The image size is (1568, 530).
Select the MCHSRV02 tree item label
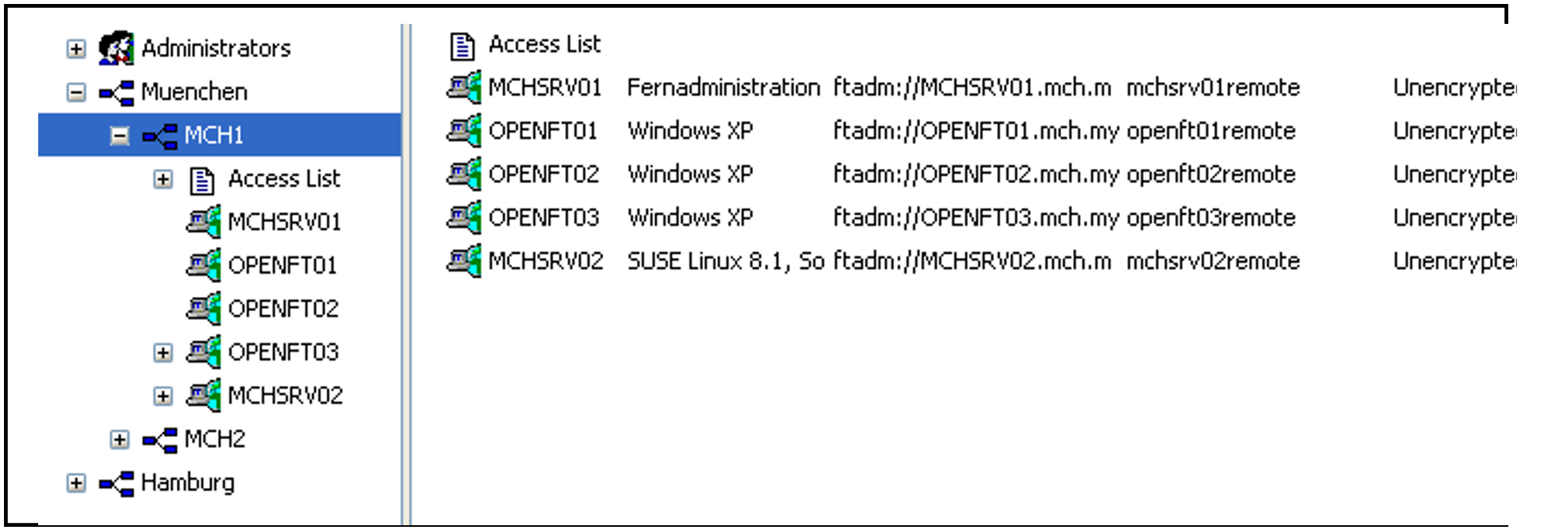tap(285, 396)
